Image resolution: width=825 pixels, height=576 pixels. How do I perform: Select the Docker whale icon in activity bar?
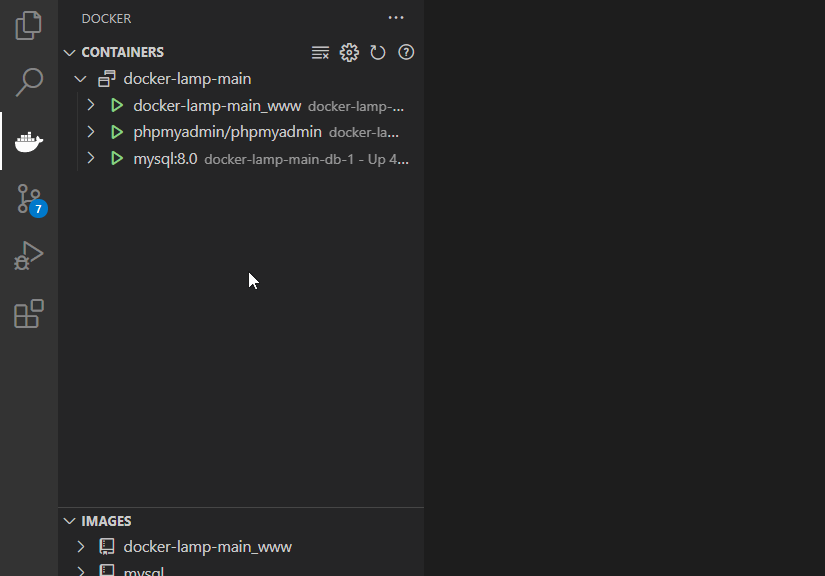(28, 141)
